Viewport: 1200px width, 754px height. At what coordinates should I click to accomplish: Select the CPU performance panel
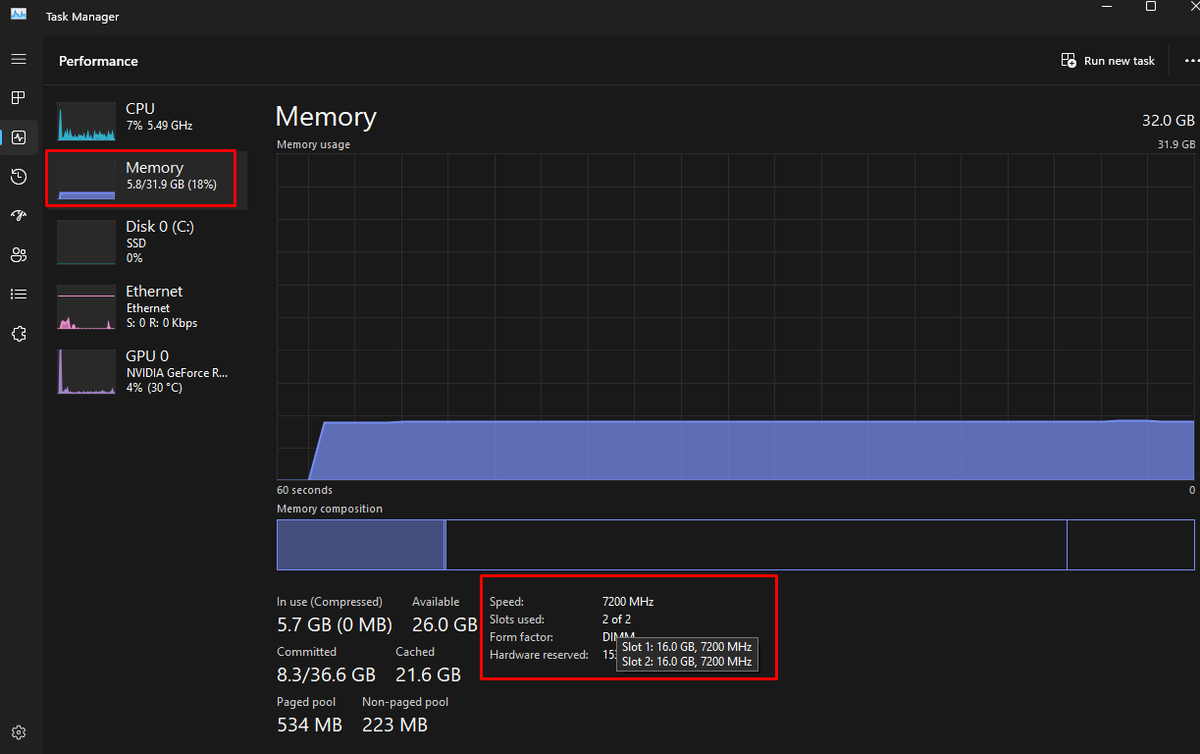click(x=140, y=115)
